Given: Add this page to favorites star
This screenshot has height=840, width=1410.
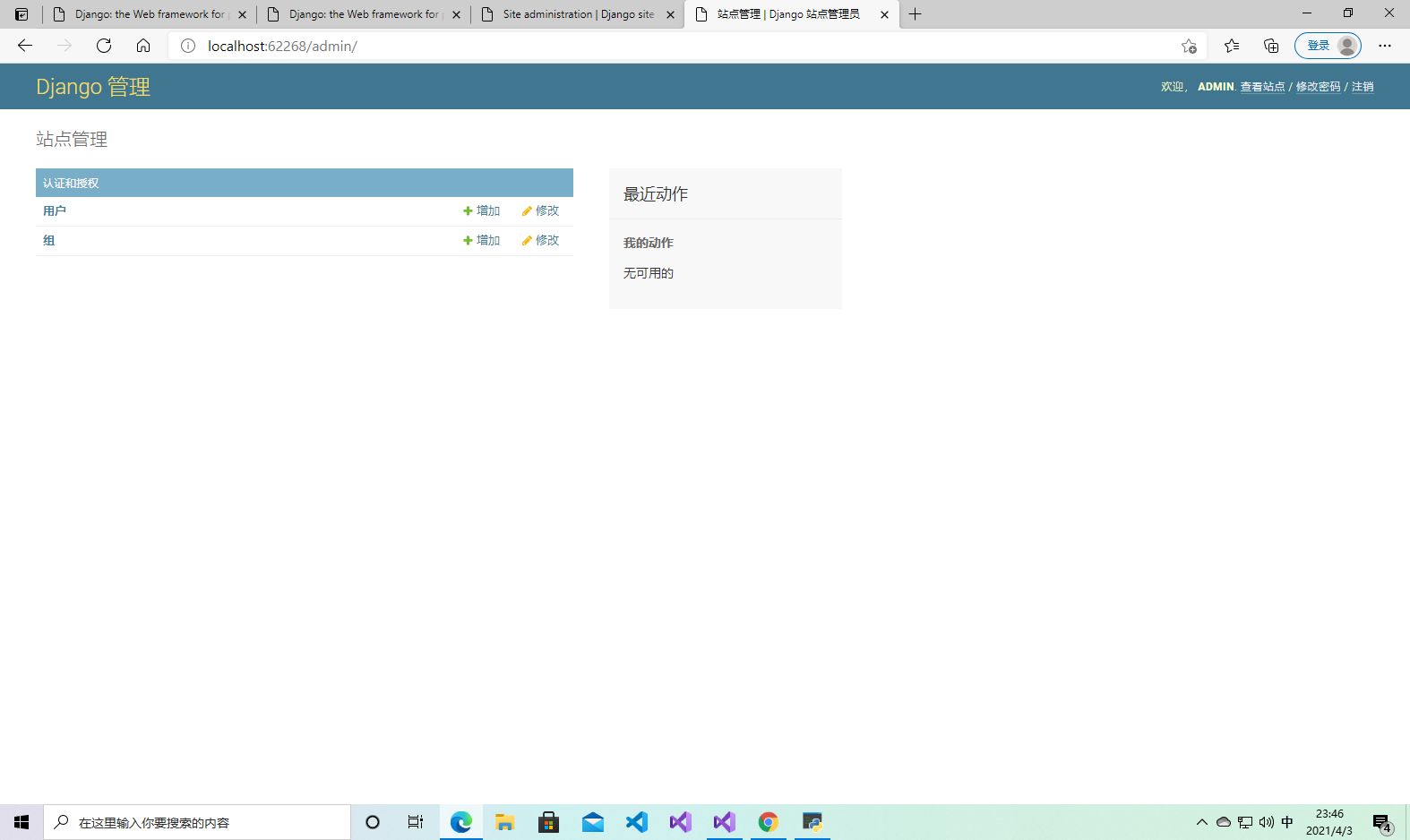Looking at the screenshot, I should 1189,46.
